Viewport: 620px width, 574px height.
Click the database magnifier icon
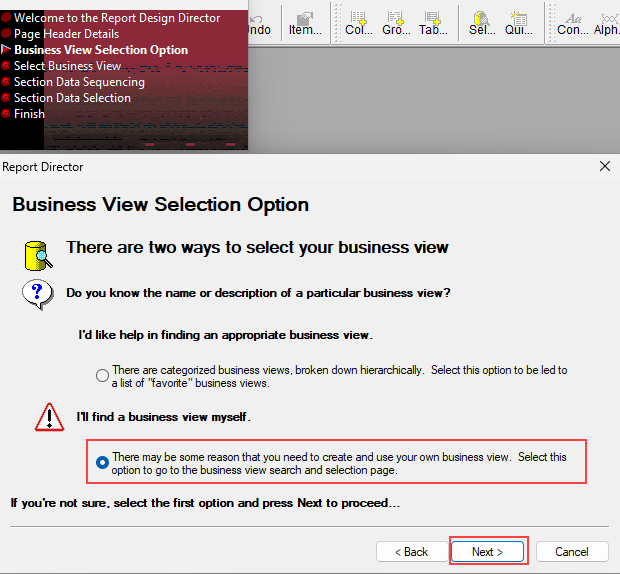(x=38, y=256)
